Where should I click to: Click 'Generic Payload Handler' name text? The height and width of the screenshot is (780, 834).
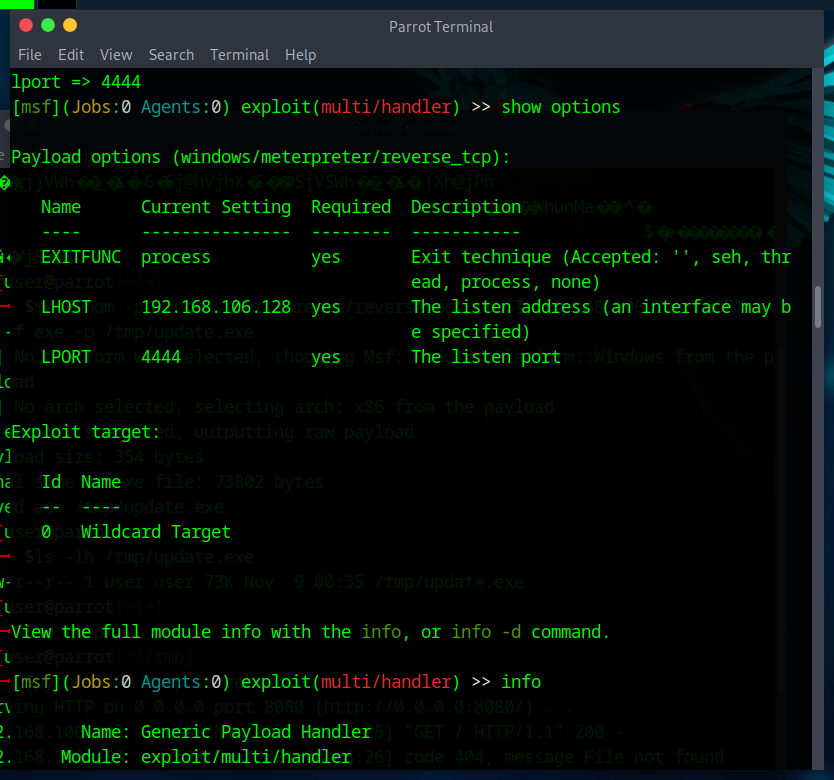click(256, 732)
